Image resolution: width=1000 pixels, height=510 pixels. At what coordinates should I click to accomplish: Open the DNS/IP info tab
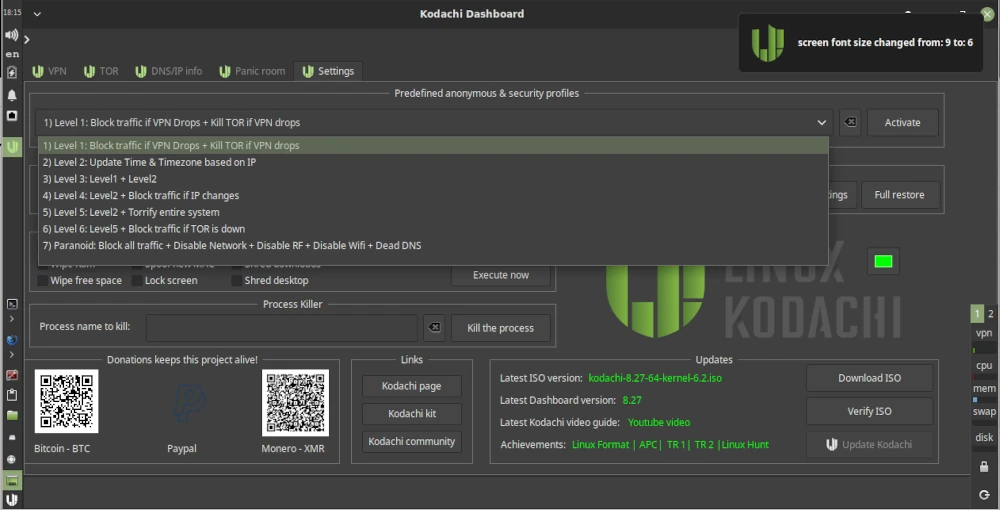tap(169, 71)
